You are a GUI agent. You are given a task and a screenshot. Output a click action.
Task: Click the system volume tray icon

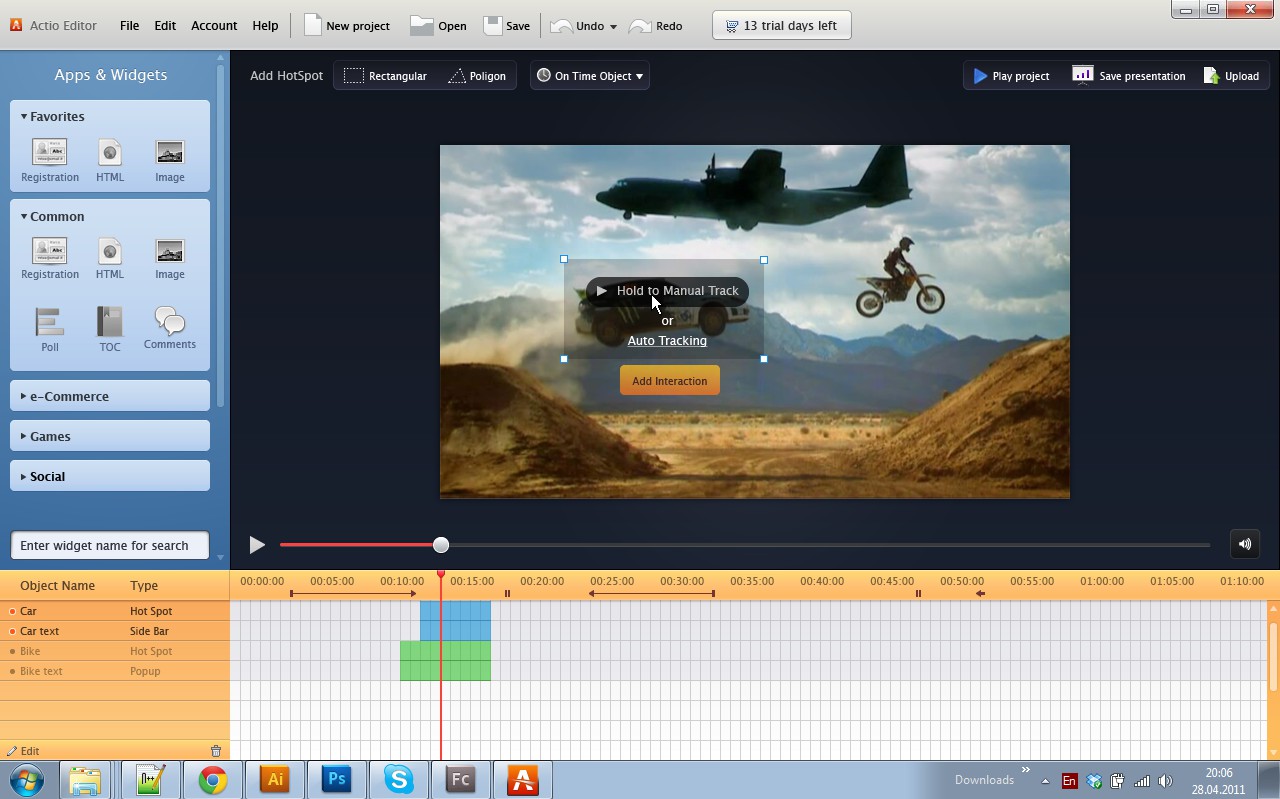(1165, 781)
